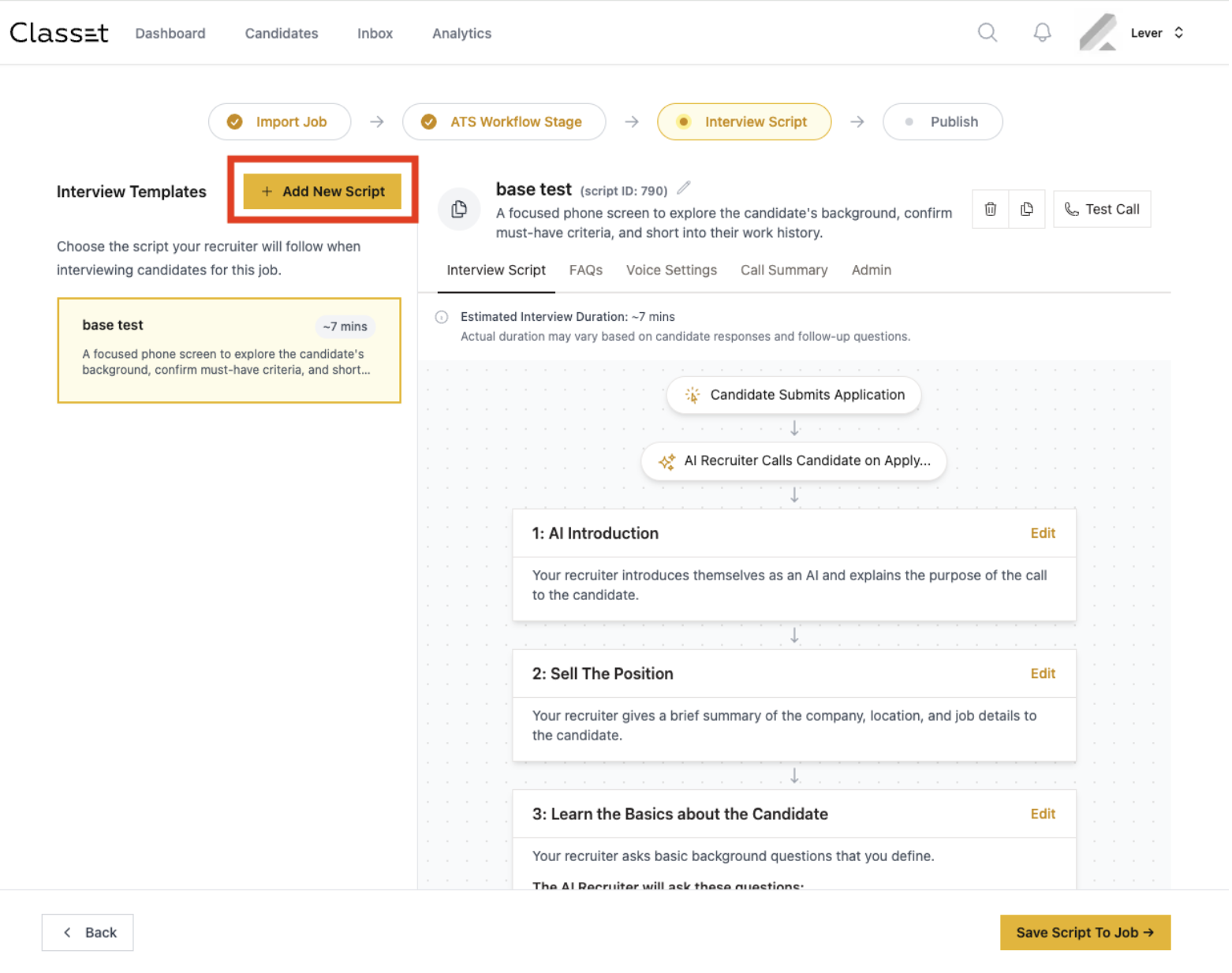Open the Analytics page
Image resolution: width=1232 pixels, height=973 pixels.
(x=463, y=34)
